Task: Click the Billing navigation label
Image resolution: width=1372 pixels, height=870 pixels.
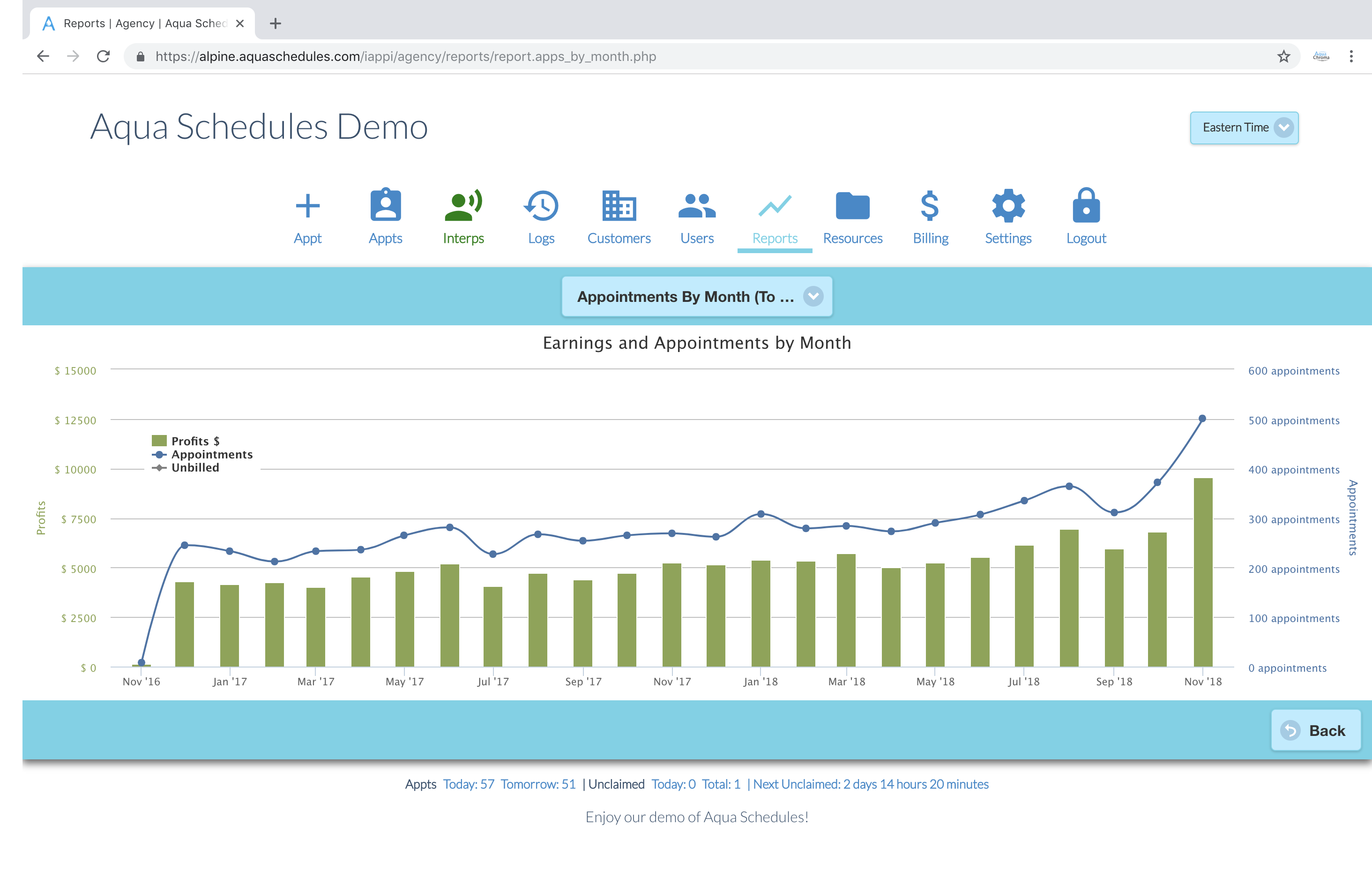Action: [x=931, y=238]
